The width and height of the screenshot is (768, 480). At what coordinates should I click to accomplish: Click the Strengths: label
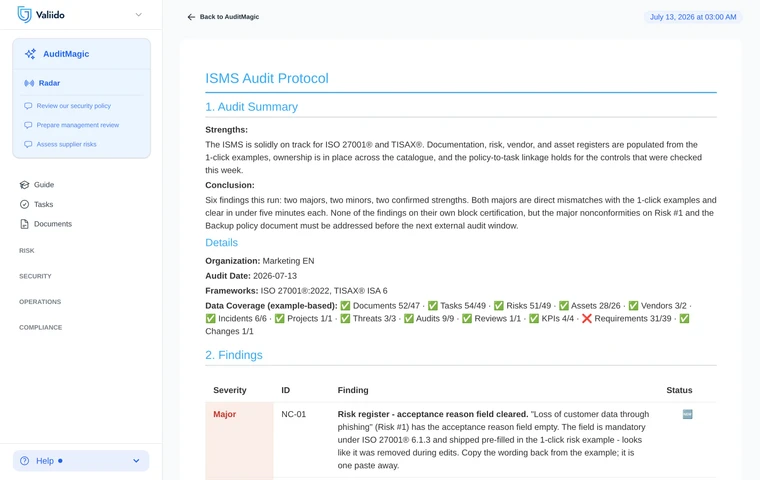(x=226, y=130)
